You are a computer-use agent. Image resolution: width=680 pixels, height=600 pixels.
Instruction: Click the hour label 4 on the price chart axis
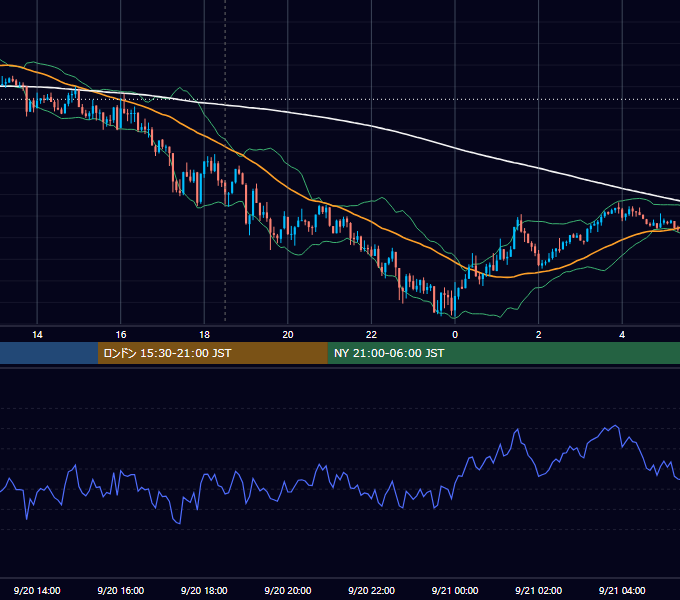[622, 335]
